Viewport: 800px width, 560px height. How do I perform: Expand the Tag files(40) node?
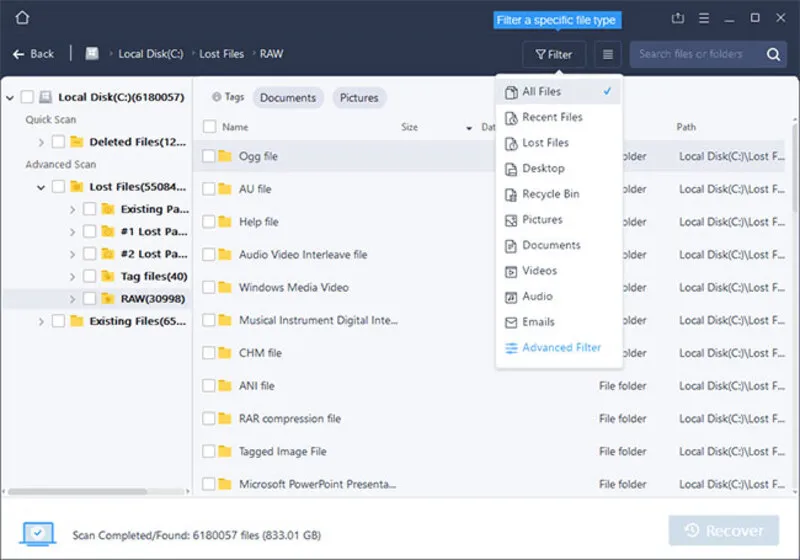pos(72,276)
